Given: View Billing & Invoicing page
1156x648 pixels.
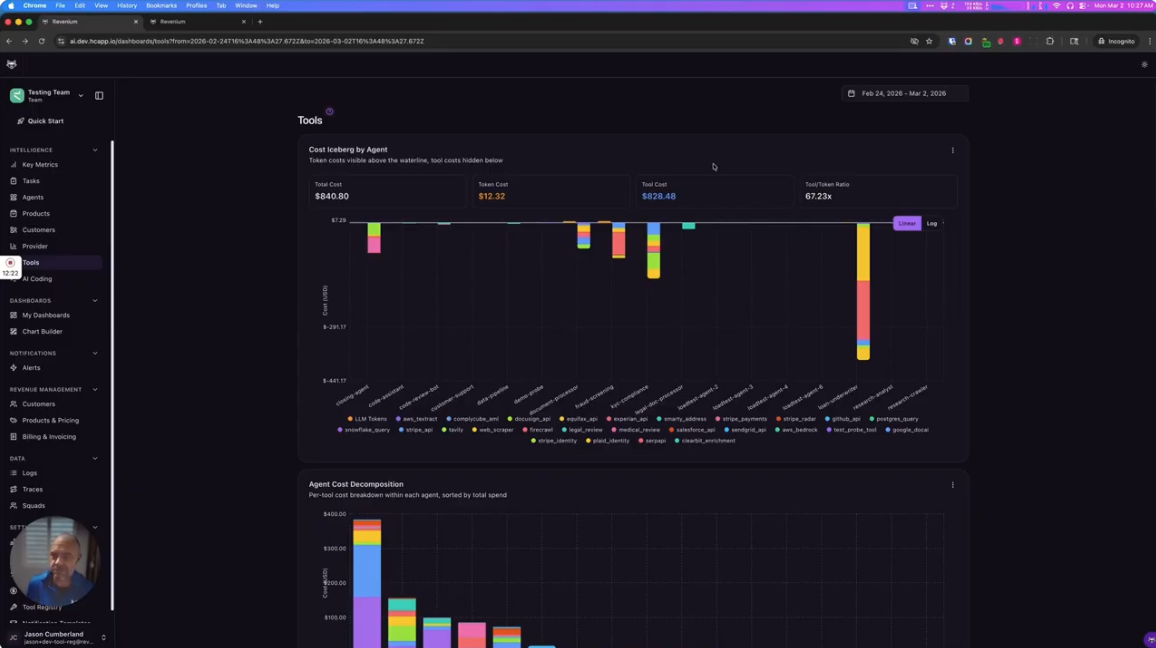Looking at the screenshot, I should [x=47, y=436].
